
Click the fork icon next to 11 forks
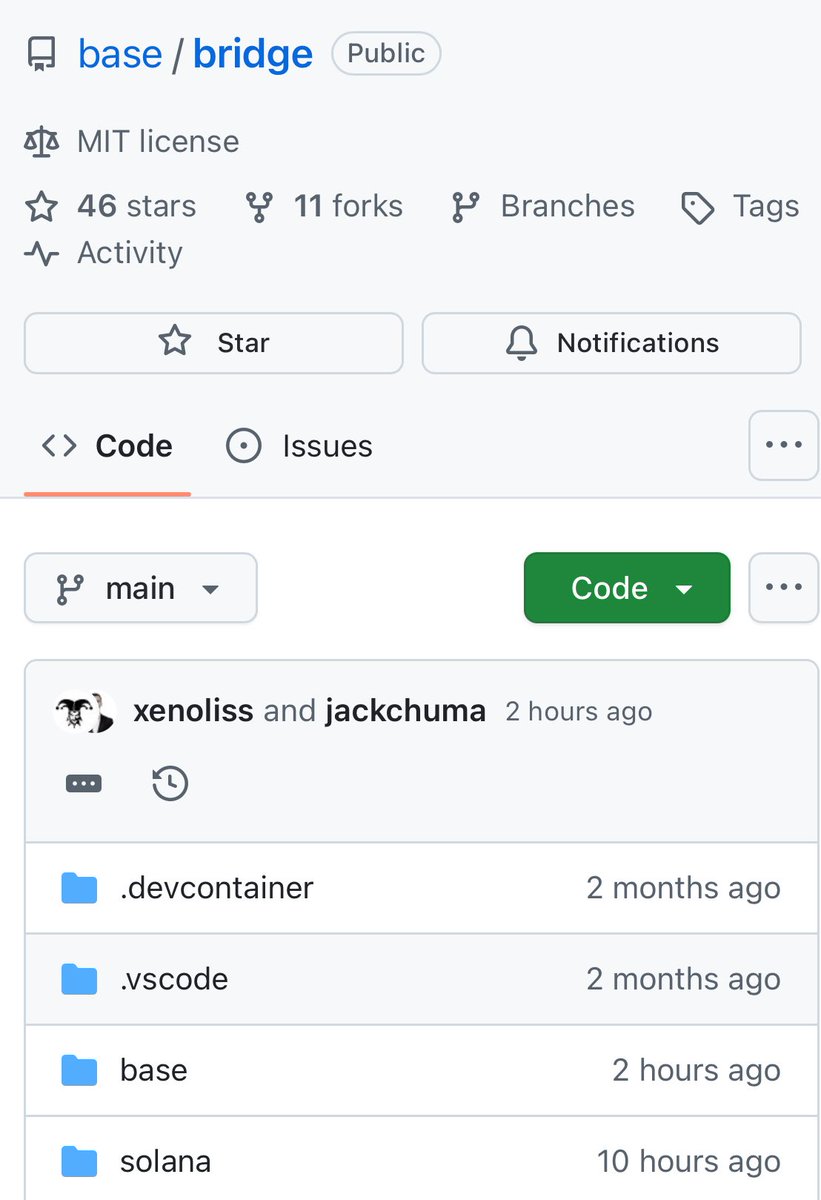(259, 206)
